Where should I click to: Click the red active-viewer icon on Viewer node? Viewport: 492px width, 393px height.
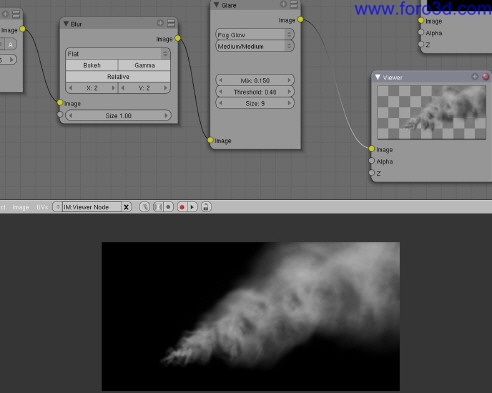click(x=485, y=77)
